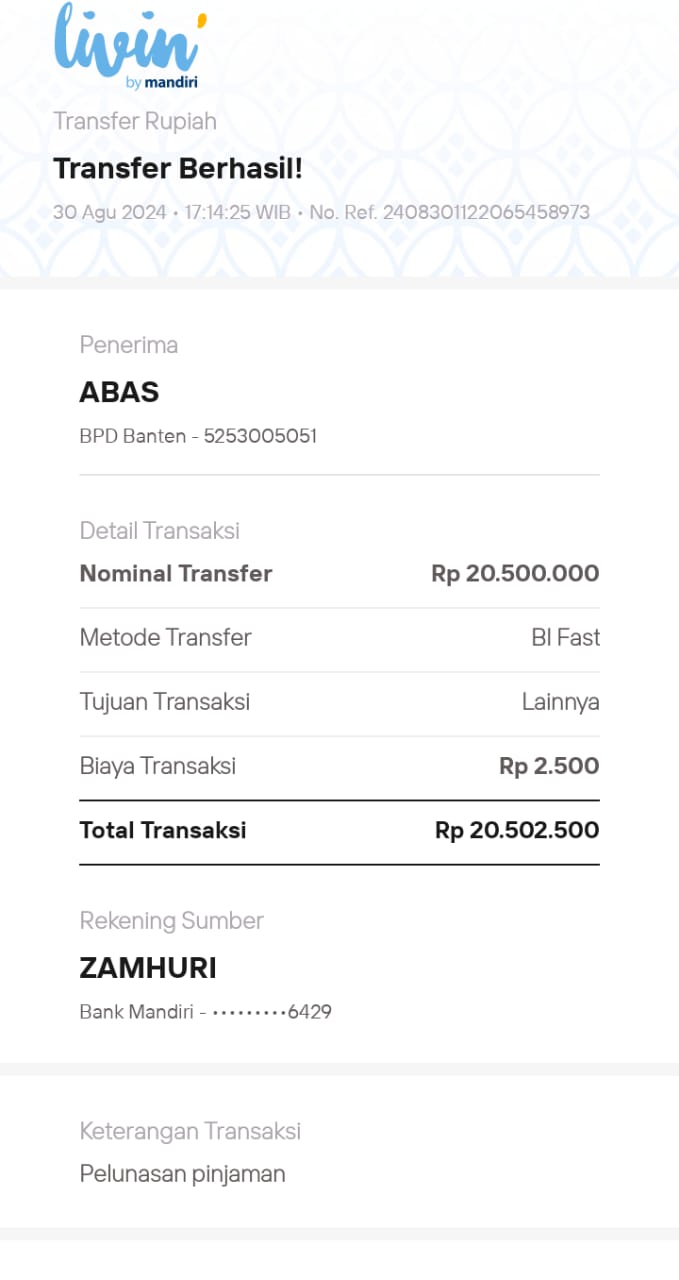Viewport: 679px width, 1280px height.
Task: Click the masked Bank Mandiri account ending 6429
Action: pyautogui.click(x=270, y=1012)
